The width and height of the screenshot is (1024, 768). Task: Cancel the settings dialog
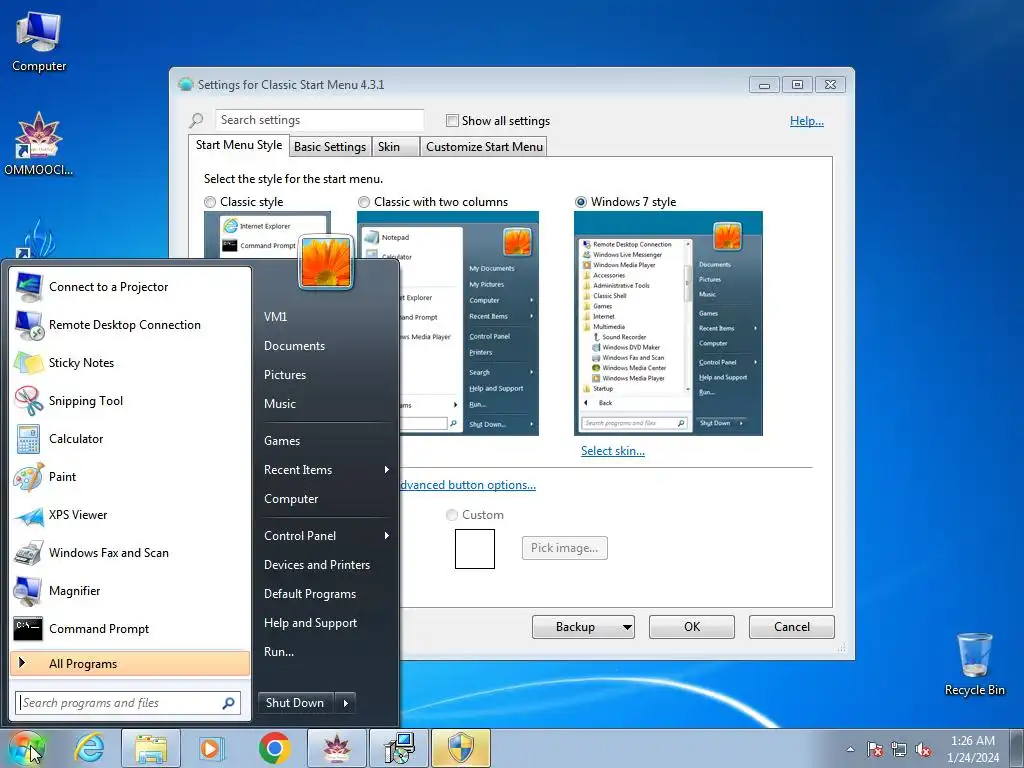(792, 627)
